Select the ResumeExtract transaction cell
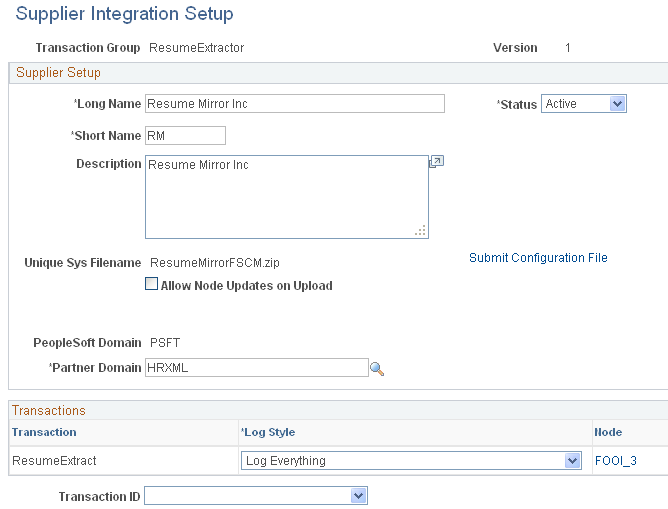The width and height of the screenshot is (668, 509). click(54, 460)
